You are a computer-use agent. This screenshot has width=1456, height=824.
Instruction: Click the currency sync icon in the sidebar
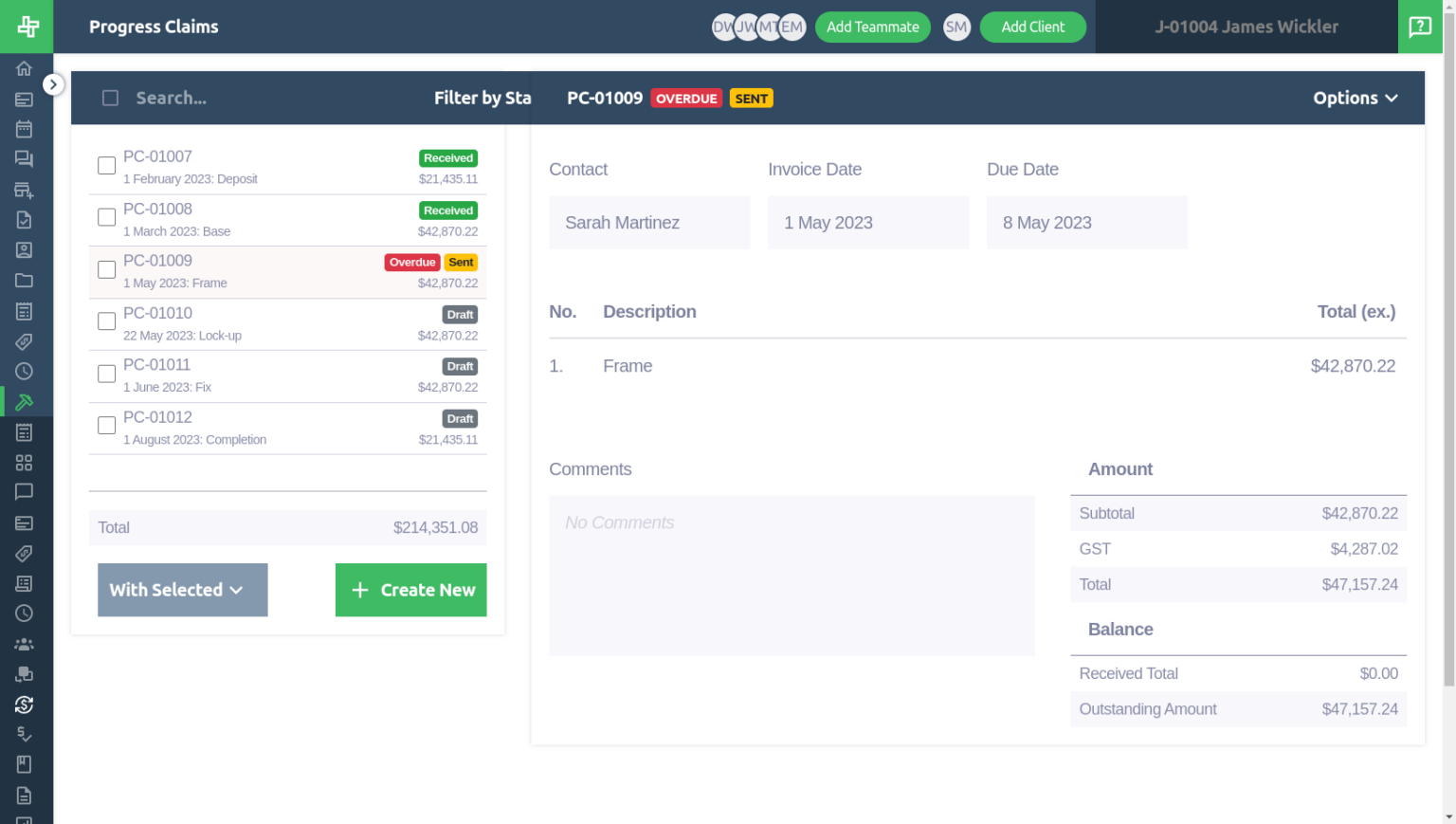coord(24,705)
